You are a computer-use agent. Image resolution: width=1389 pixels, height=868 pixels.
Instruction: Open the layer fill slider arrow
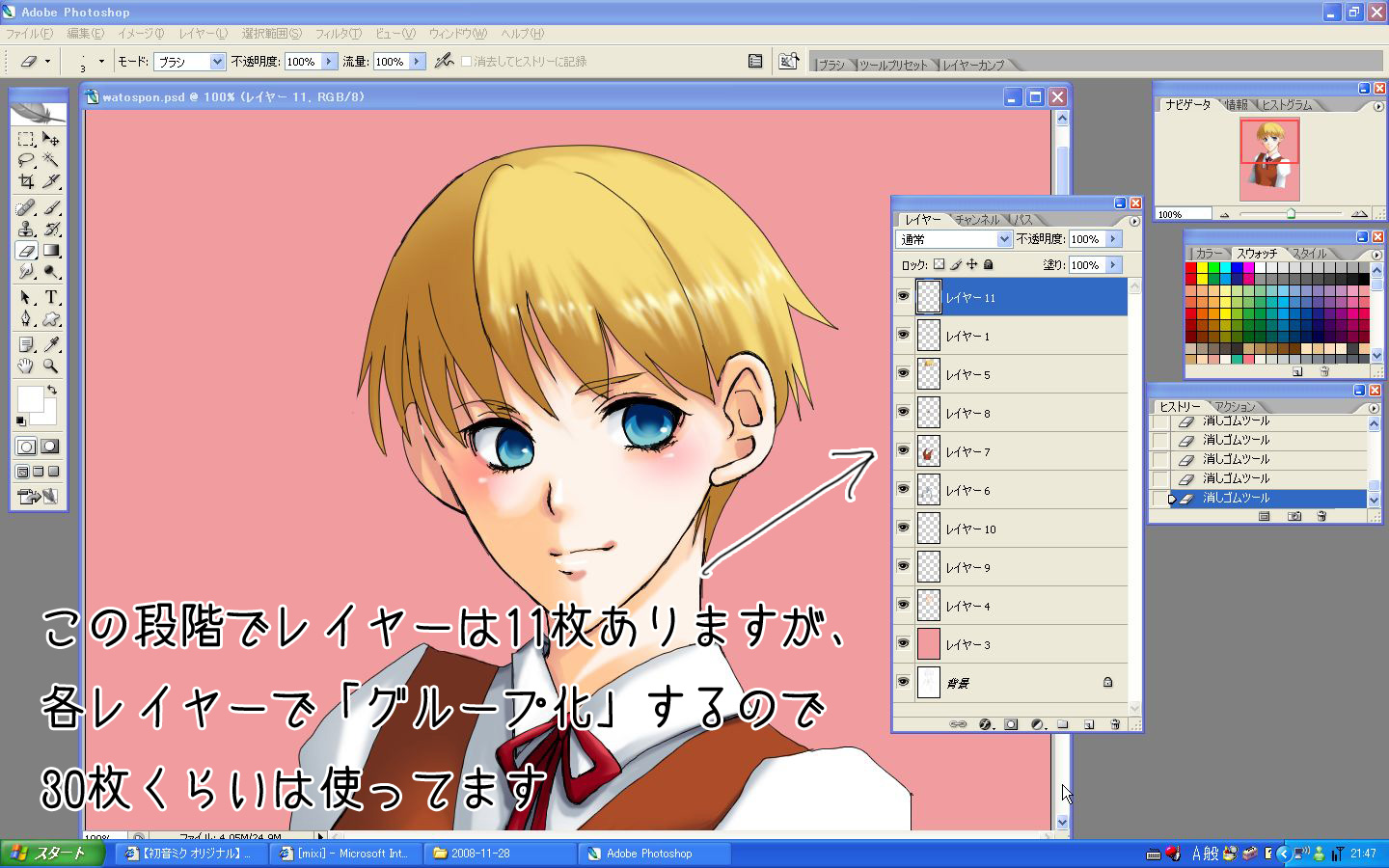1113,264
